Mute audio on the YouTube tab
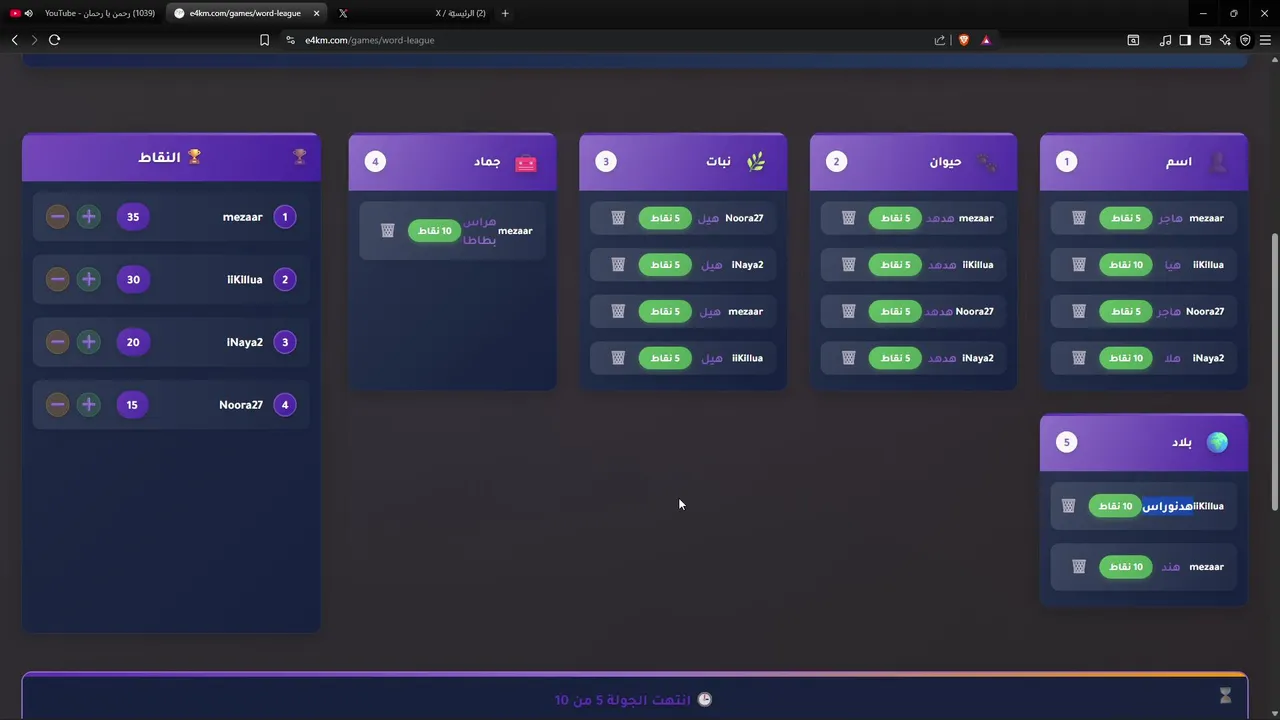 tap(28, 13)
